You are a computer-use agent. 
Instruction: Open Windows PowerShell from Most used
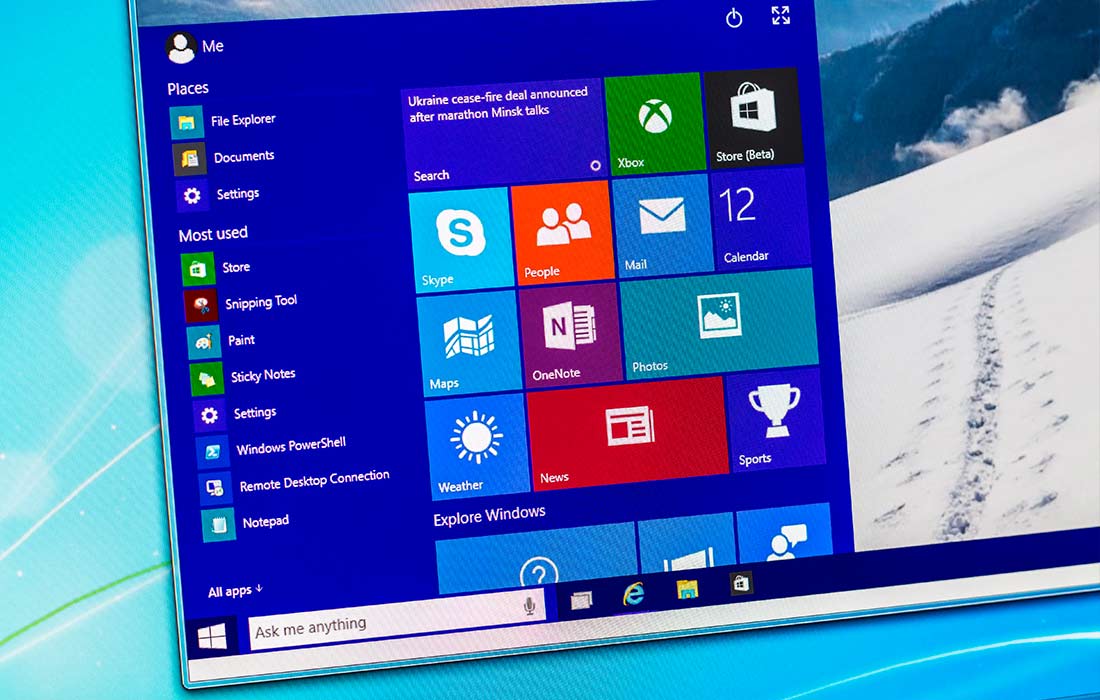point(291,442)
